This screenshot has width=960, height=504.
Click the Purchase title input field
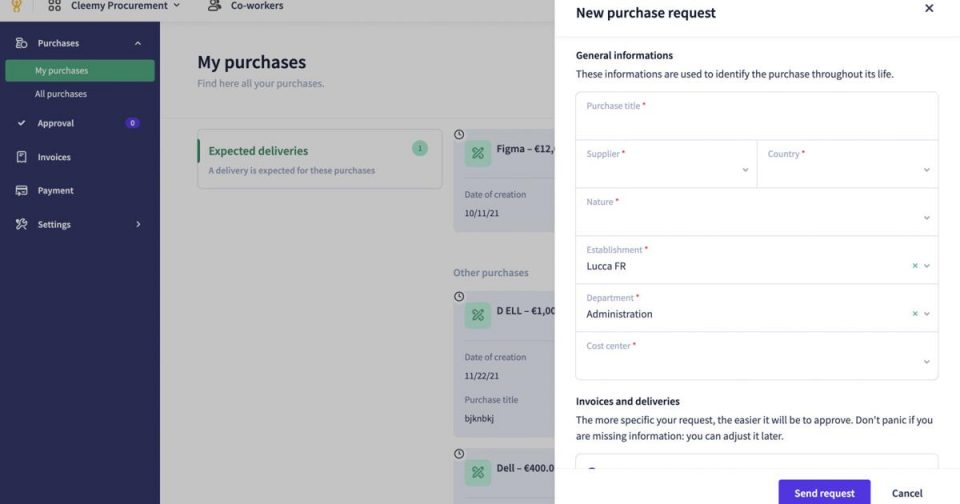(x=757, y=122)
